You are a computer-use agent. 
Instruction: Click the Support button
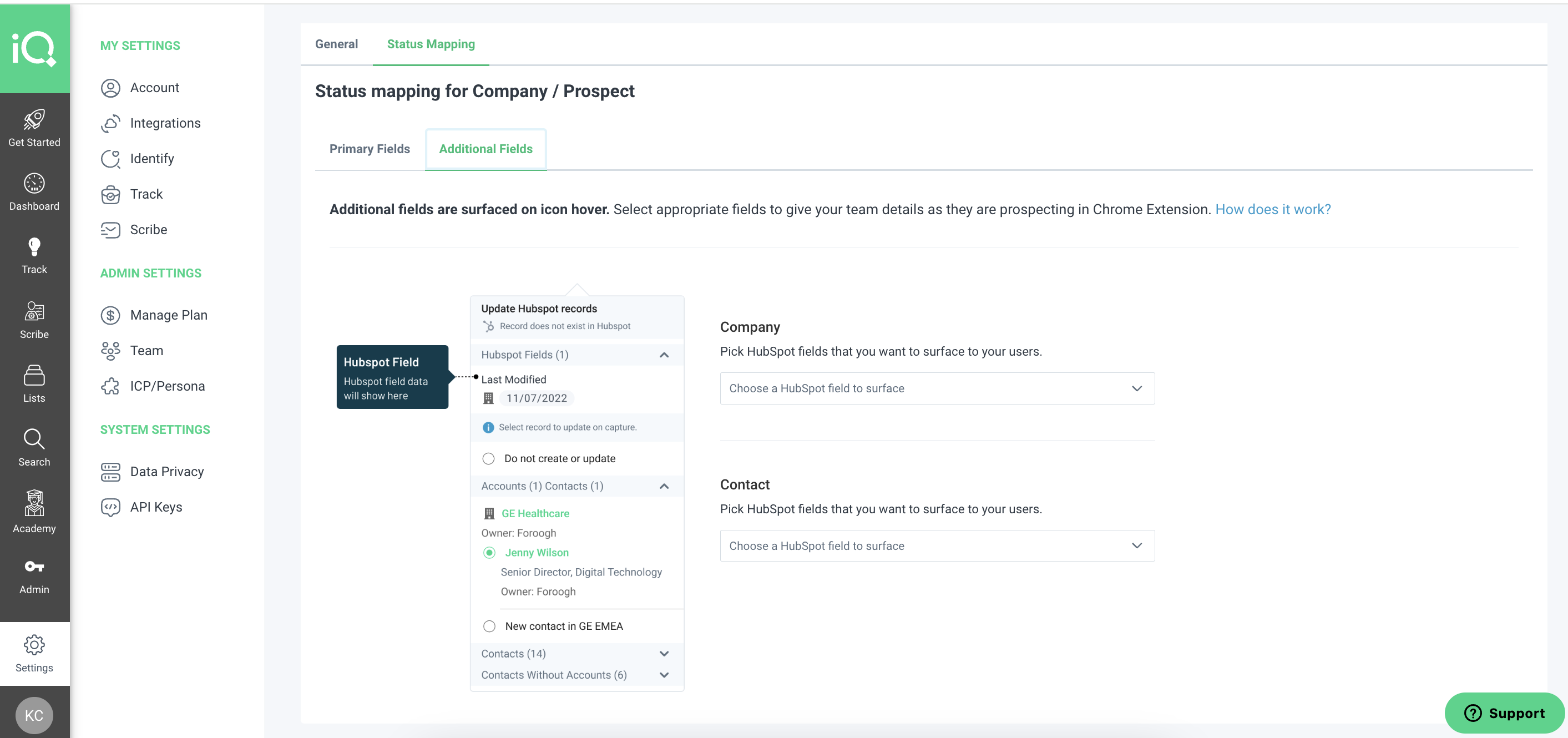(x=1504, y=713)
